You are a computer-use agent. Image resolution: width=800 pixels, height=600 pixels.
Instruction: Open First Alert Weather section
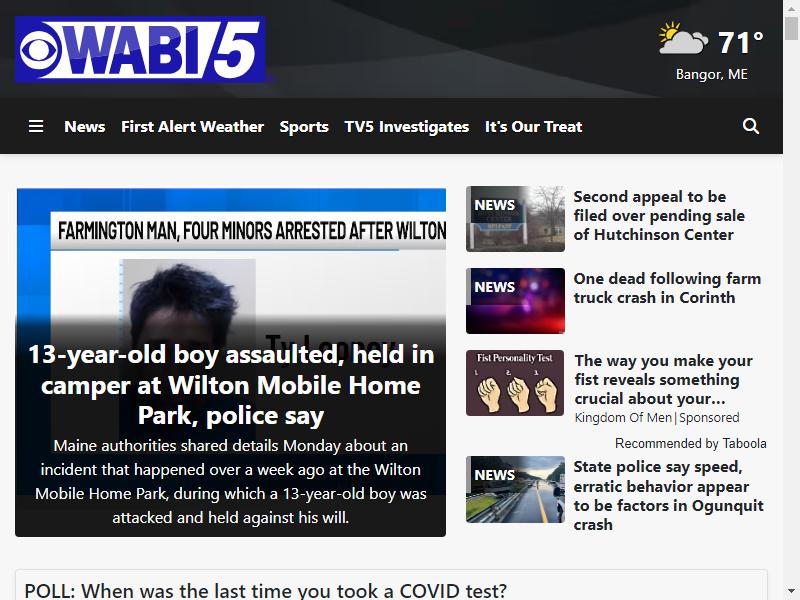[192, 127]
